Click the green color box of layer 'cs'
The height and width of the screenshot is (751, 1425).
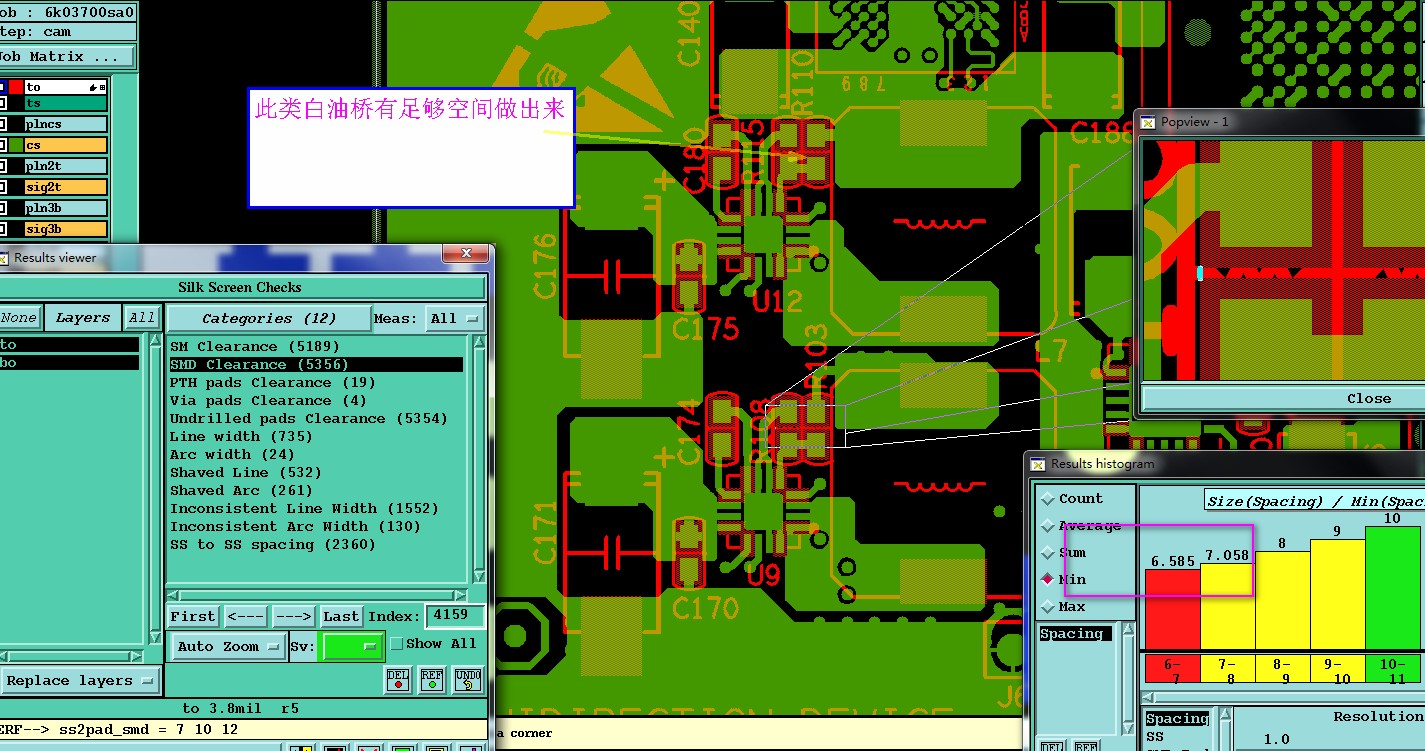pos(16,145)
